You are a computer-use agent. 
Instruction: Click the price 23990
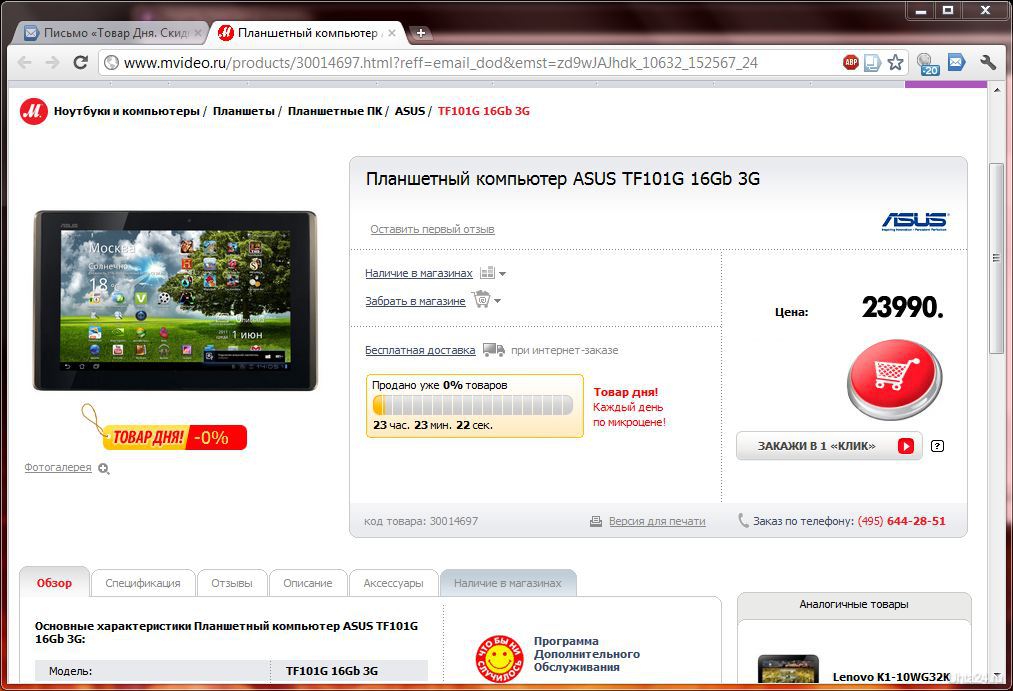coord(903,307)
